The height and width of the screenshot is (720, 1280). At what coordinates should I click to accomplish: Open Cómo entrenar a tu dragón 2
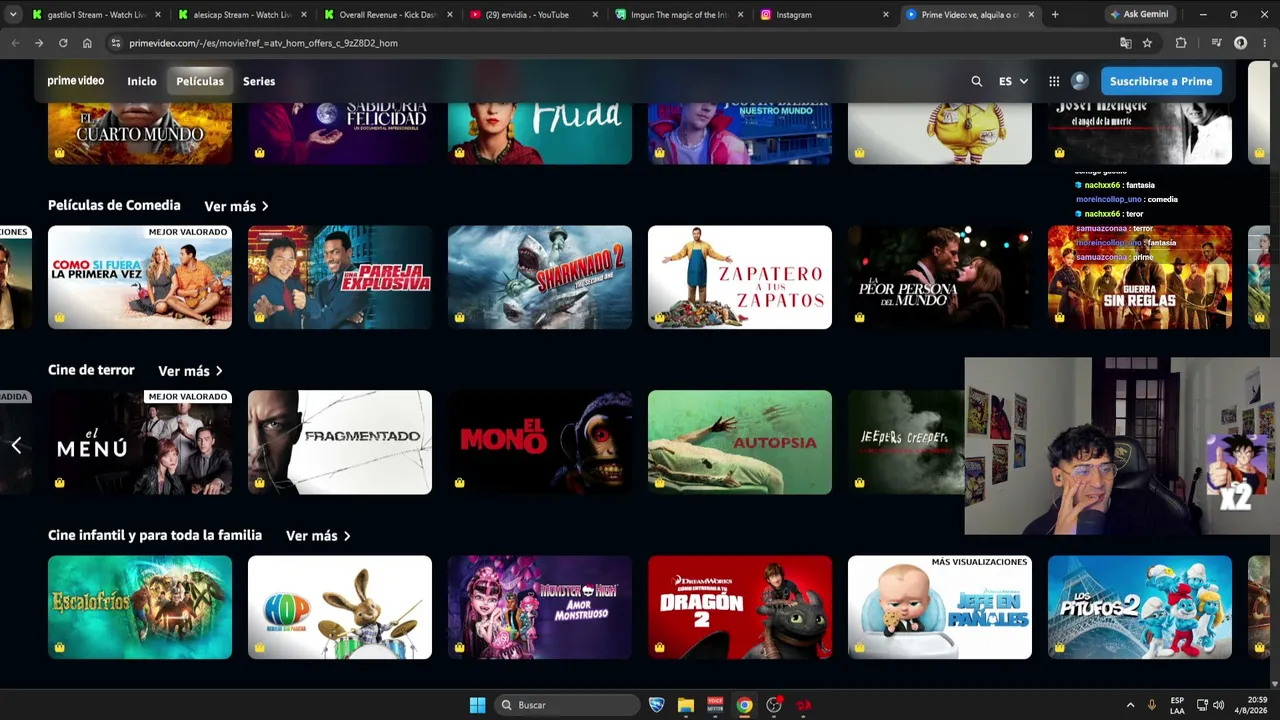740,607
